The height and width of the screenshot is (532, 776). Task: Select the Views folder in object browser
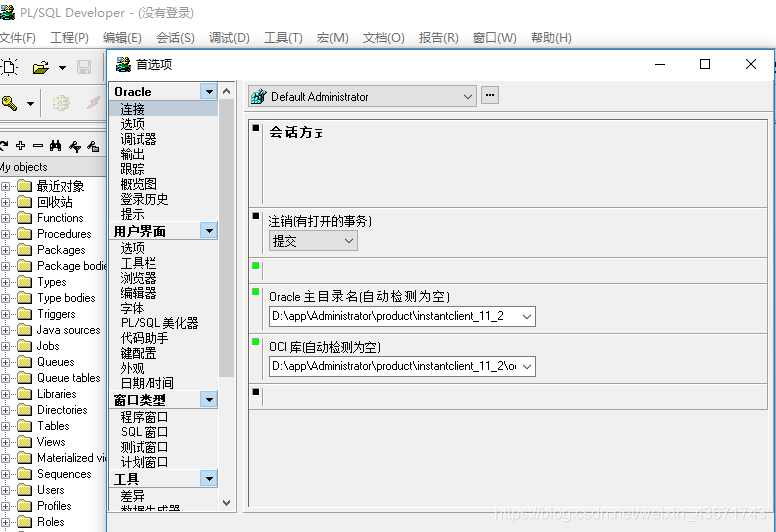51,442
